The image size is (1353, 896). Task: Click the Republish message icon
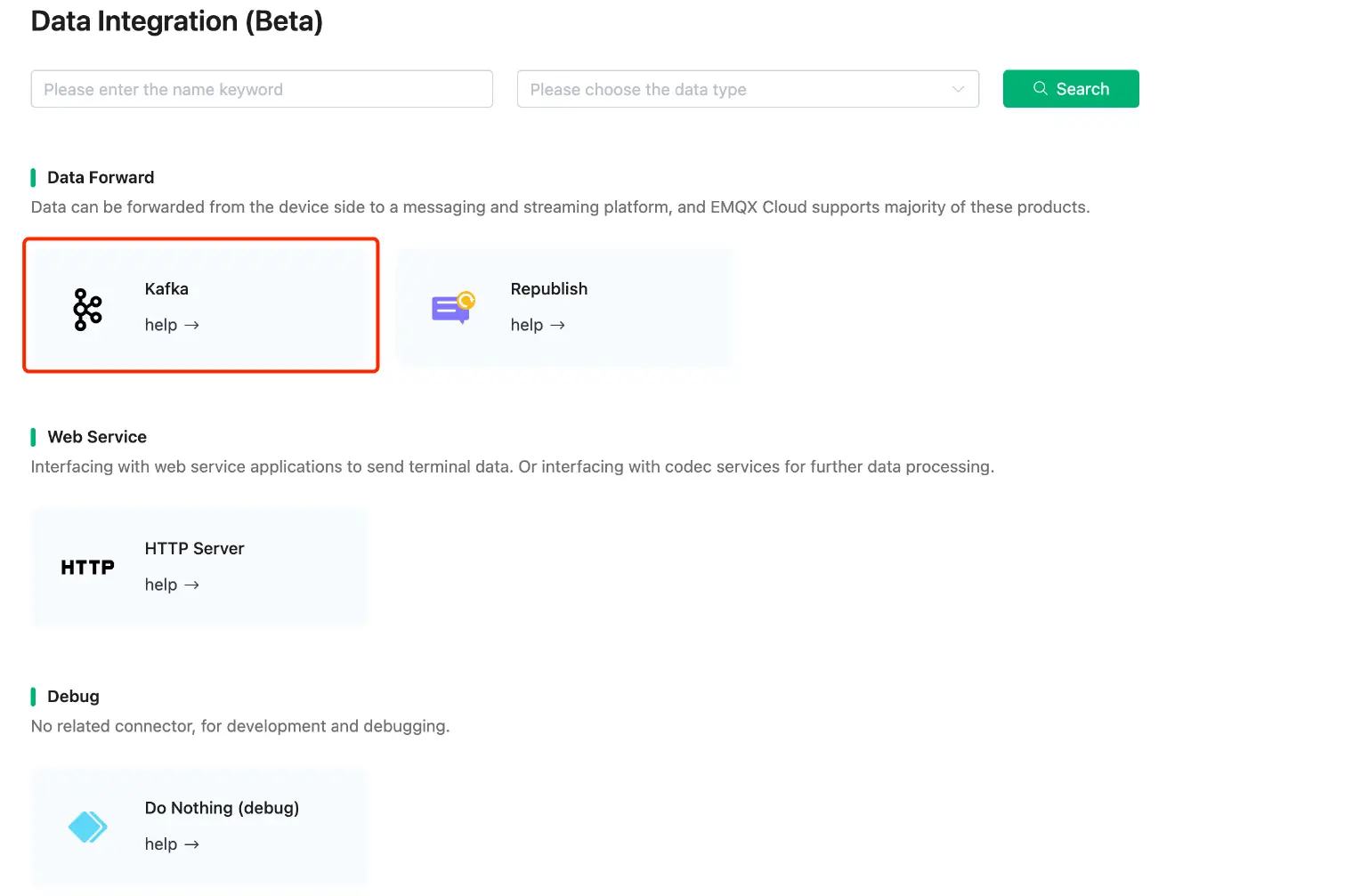tap(453, 308)
